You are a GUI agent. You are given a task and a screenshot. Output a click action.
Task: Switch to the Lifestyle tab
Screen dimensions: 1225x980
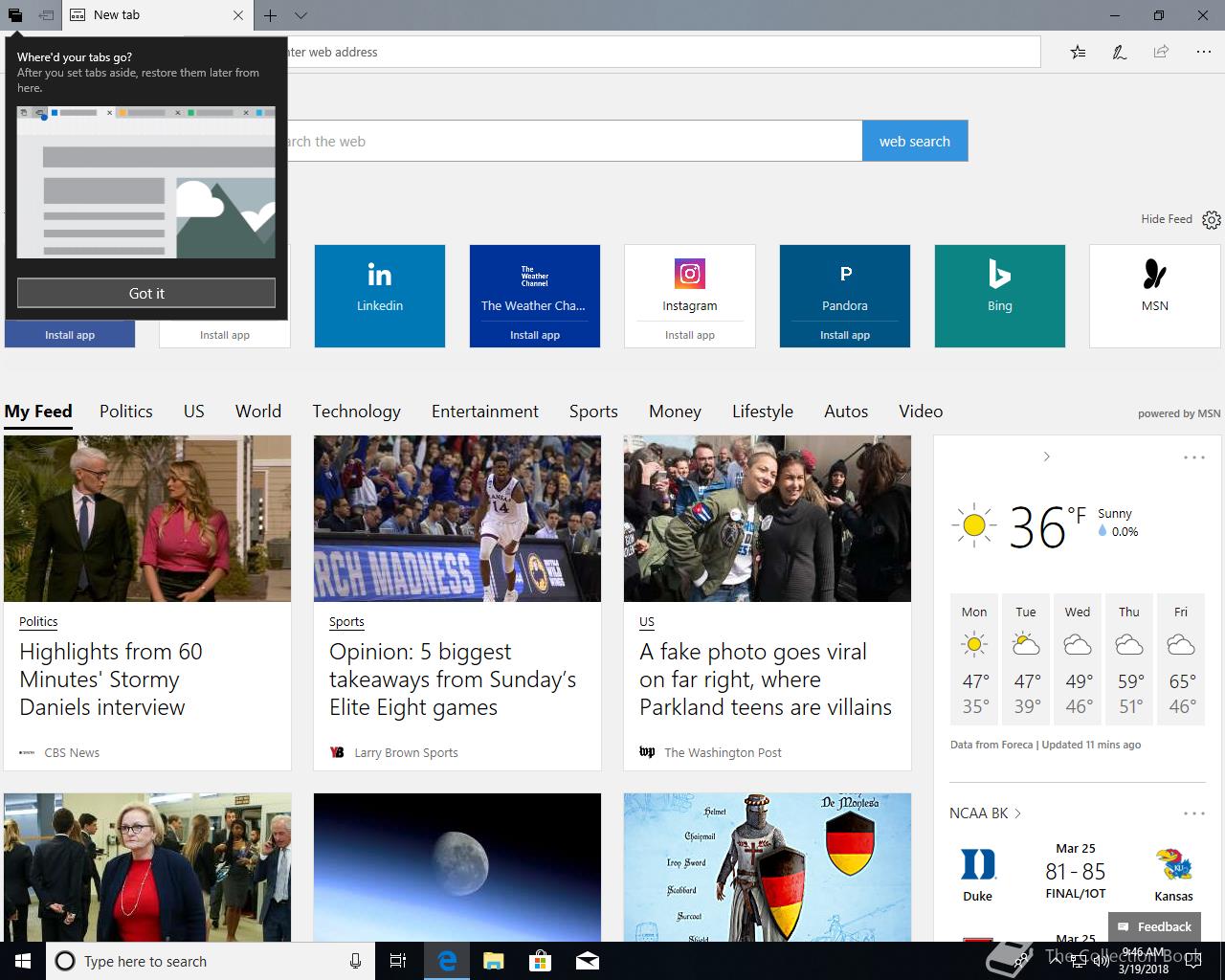(x=763, y=412)
